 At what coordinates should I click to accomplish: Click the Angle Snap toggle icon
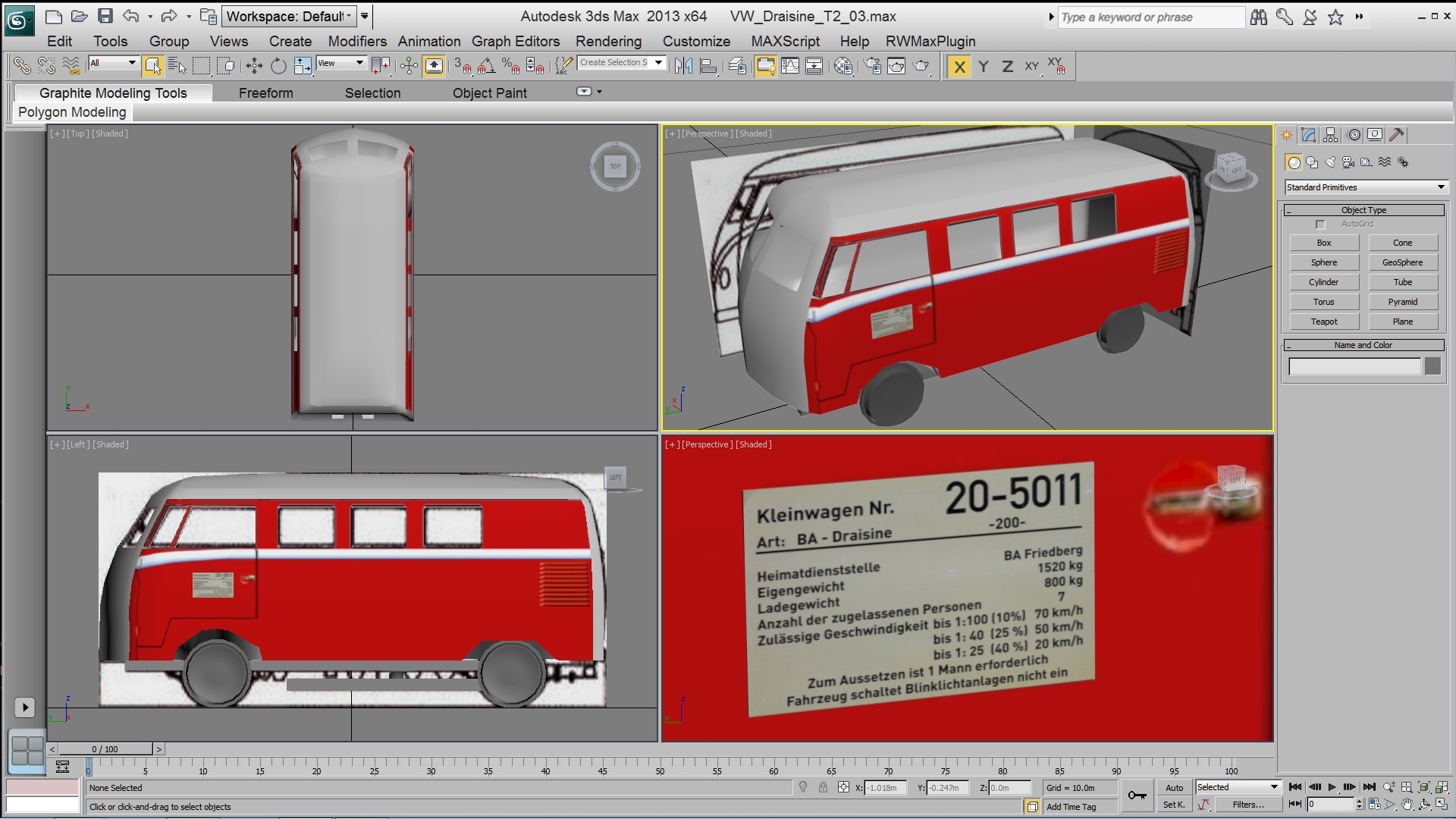(x=487, y=66)
